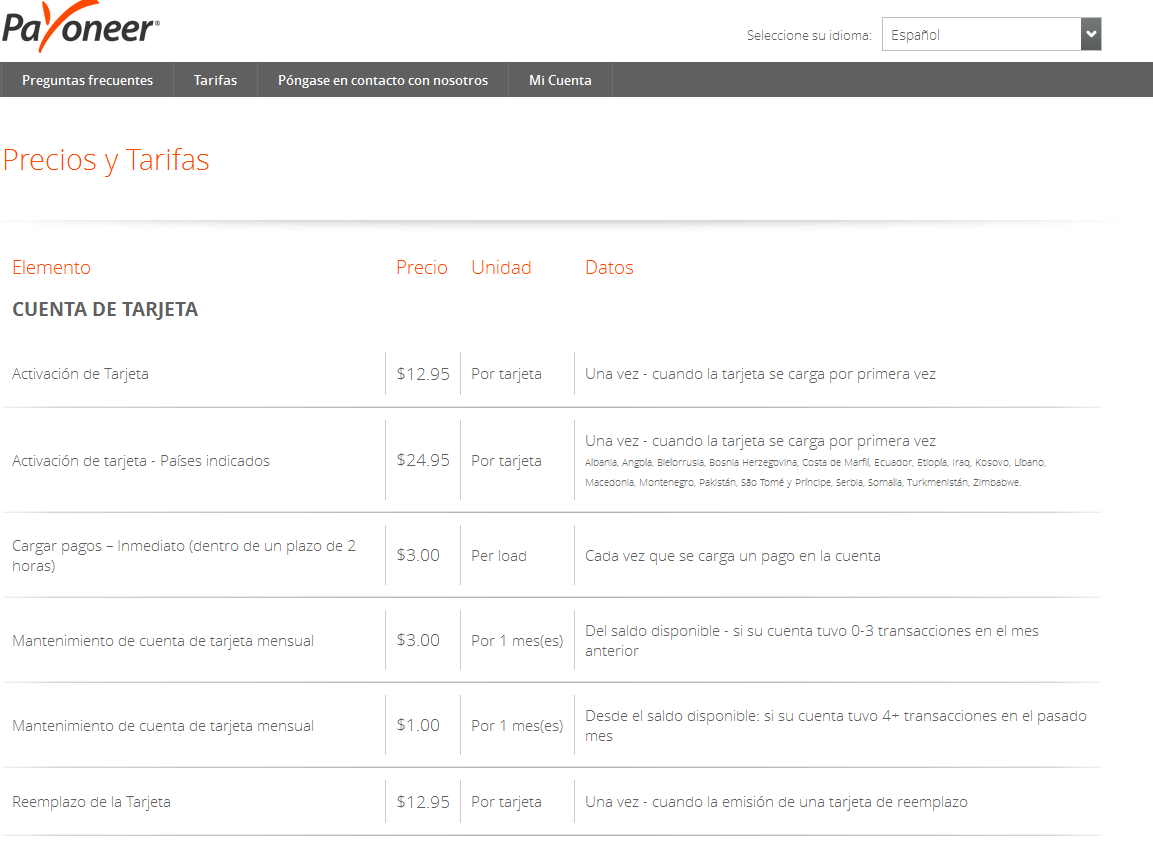Select Reemplazo de la Tarjeta row label
This screenshot has width=1153, height=849.
[x=91, y=802]
